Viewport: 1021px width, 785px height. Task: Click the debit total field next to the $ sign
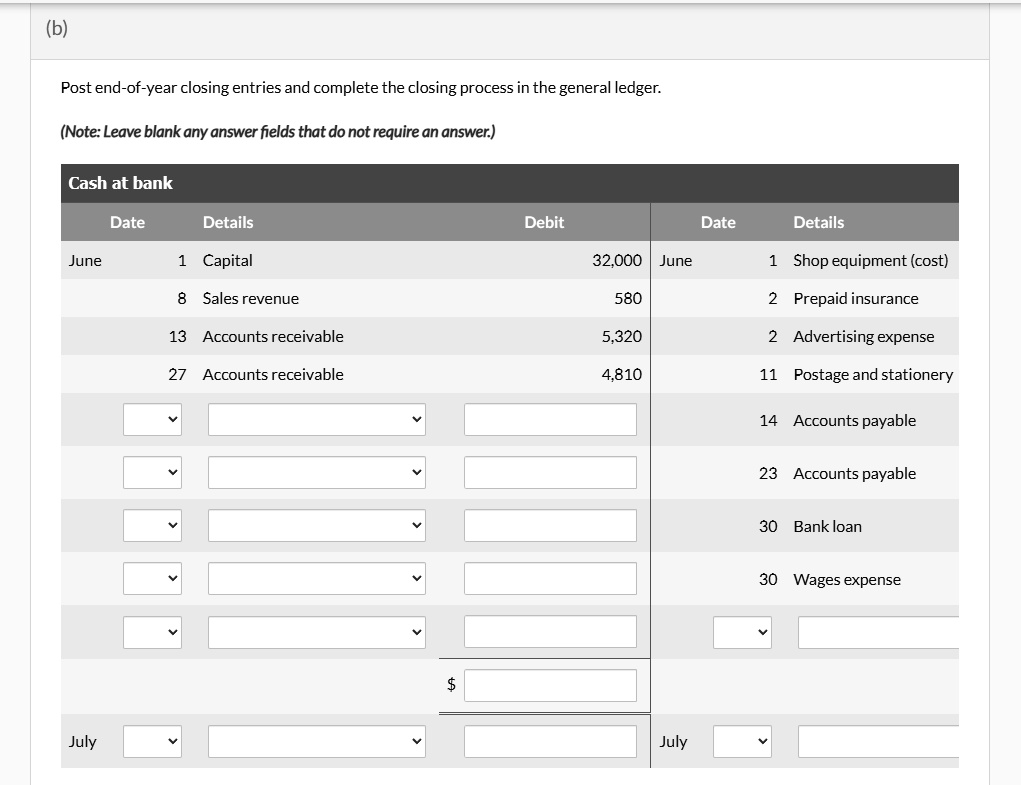[550, 685]
